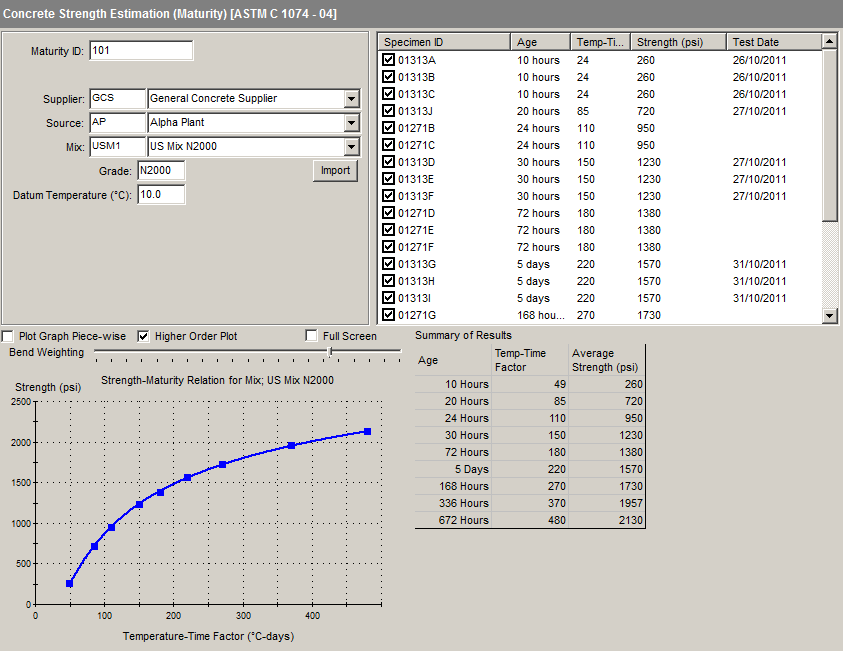The height and width of the screenshot is (651, 843).
Task: Adjust the Bend Weighting slider handle
Action: click(330, 351)
